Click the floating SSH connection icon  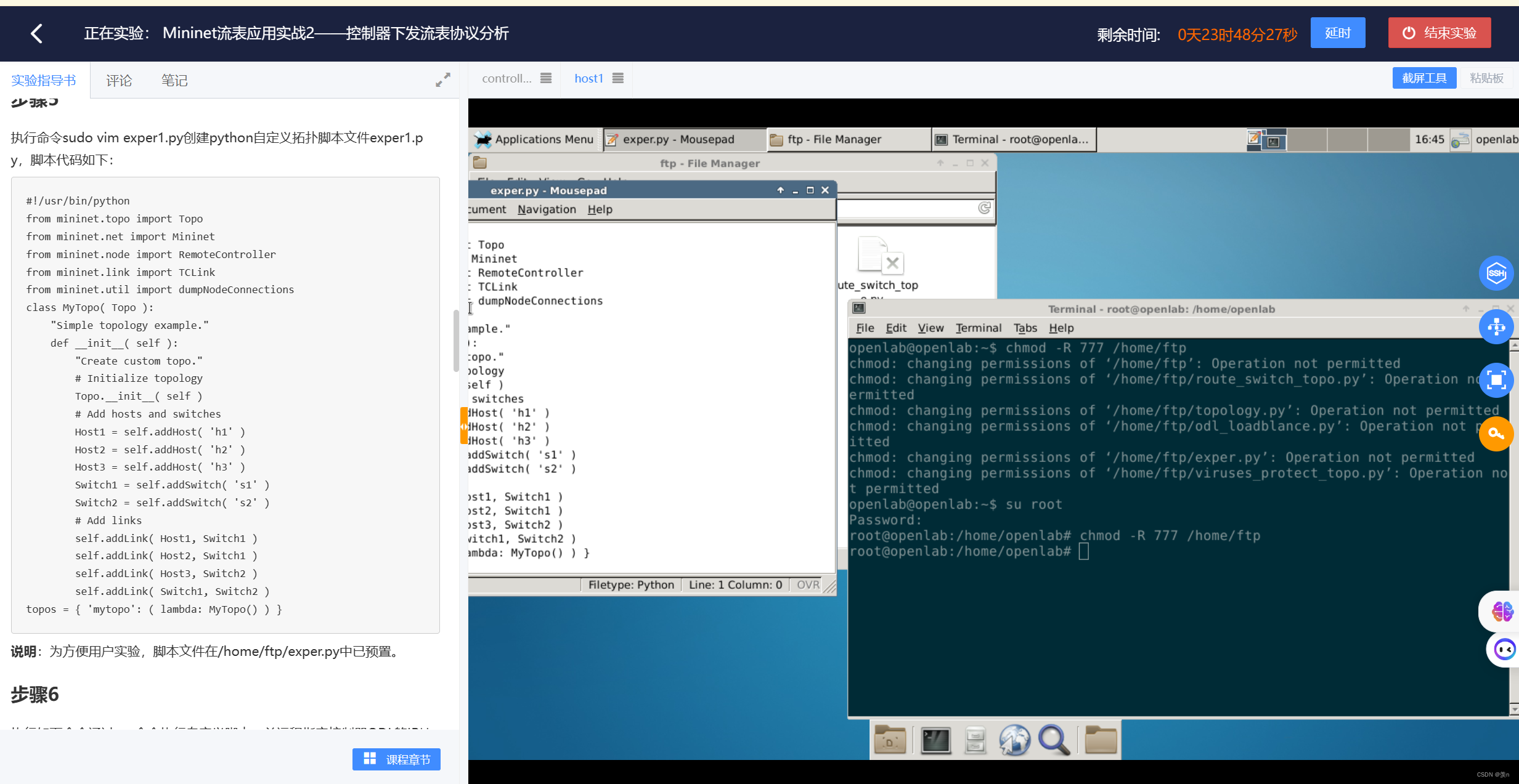click(x=1496, y=273)
